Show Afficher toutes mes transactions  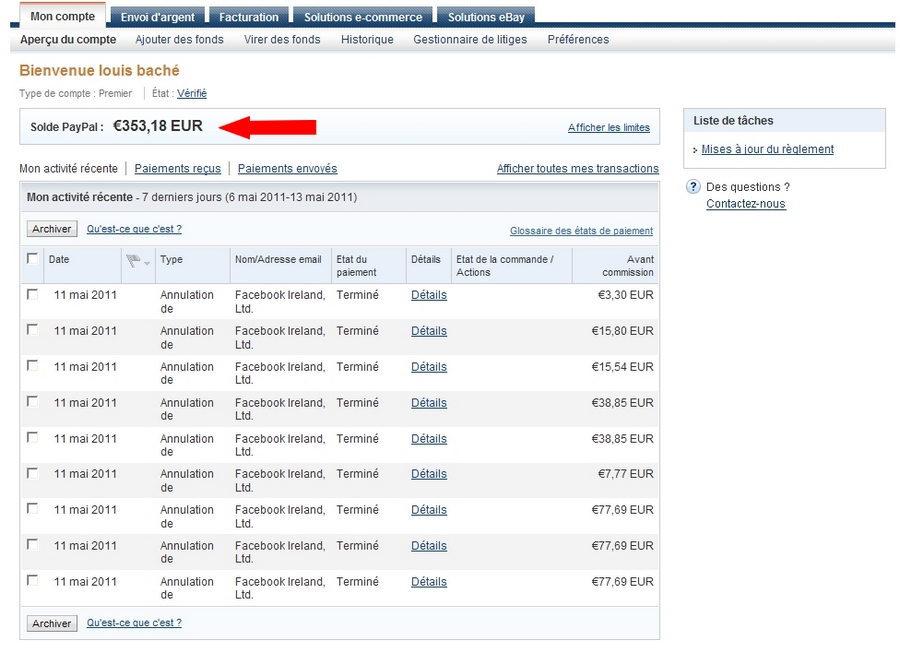578,168
